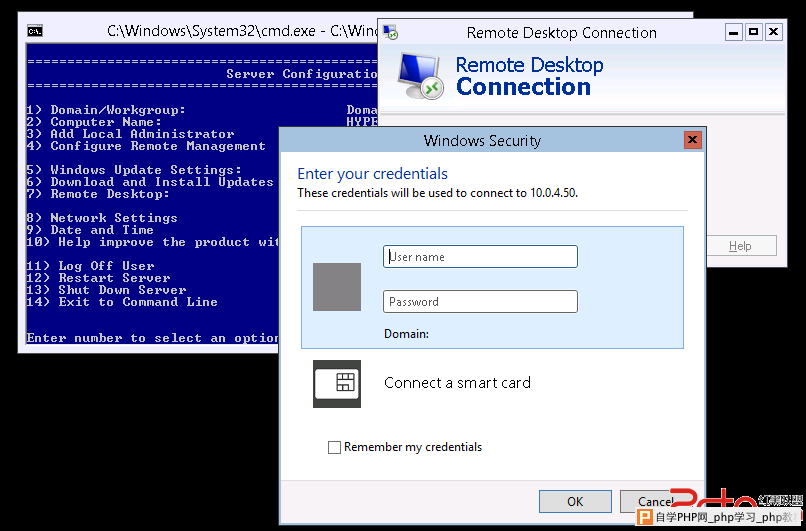
Task: Click 'Enter number to select an option' prompt
Action: (152, 338)
